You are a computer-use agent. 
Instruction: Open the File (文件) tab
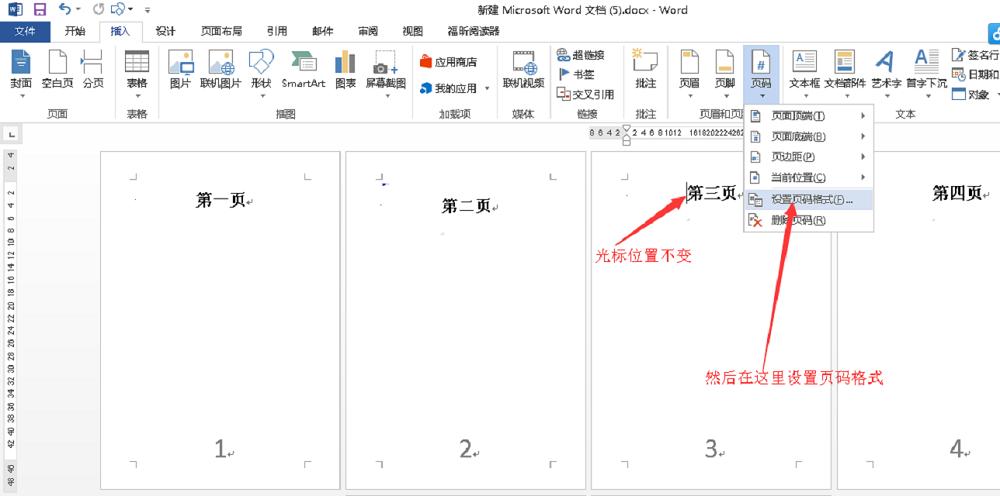click(x=25, y=31)
